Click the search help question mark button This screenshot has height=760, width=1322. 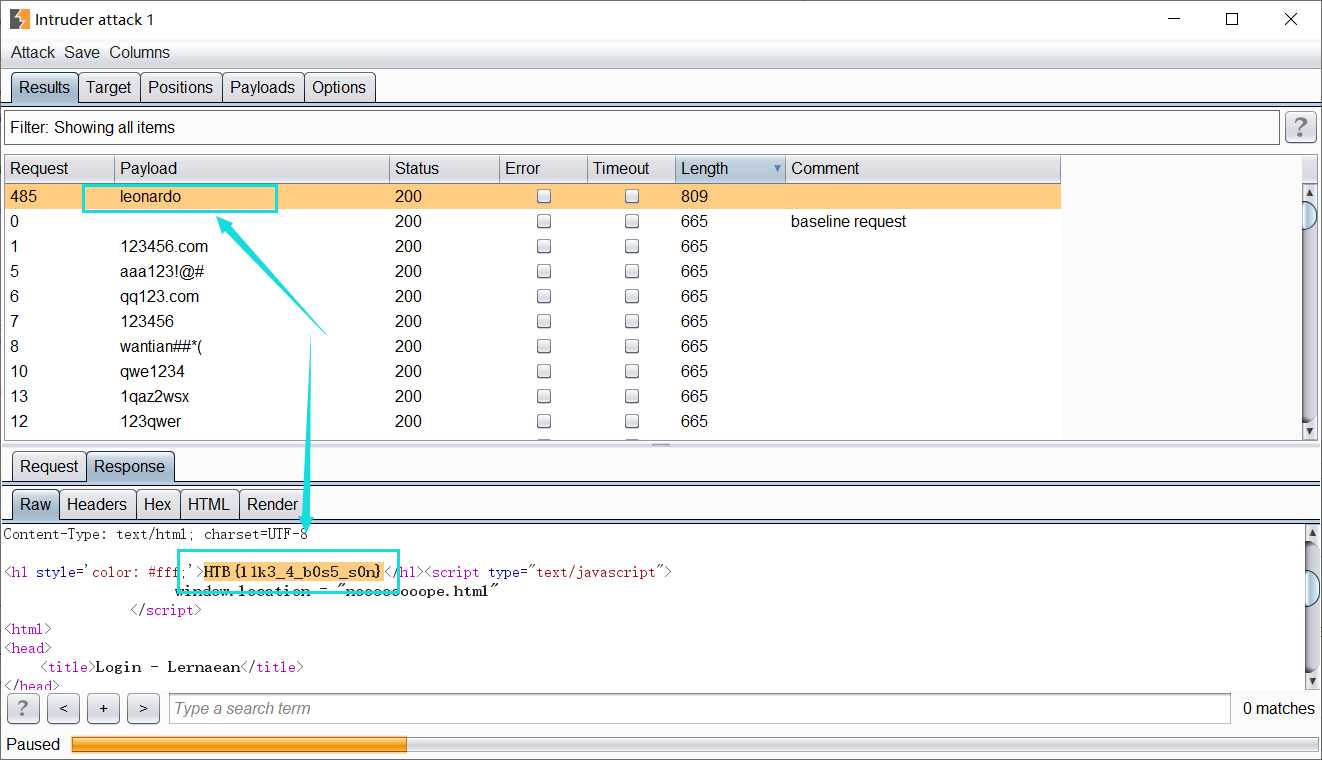pos(23,708)
